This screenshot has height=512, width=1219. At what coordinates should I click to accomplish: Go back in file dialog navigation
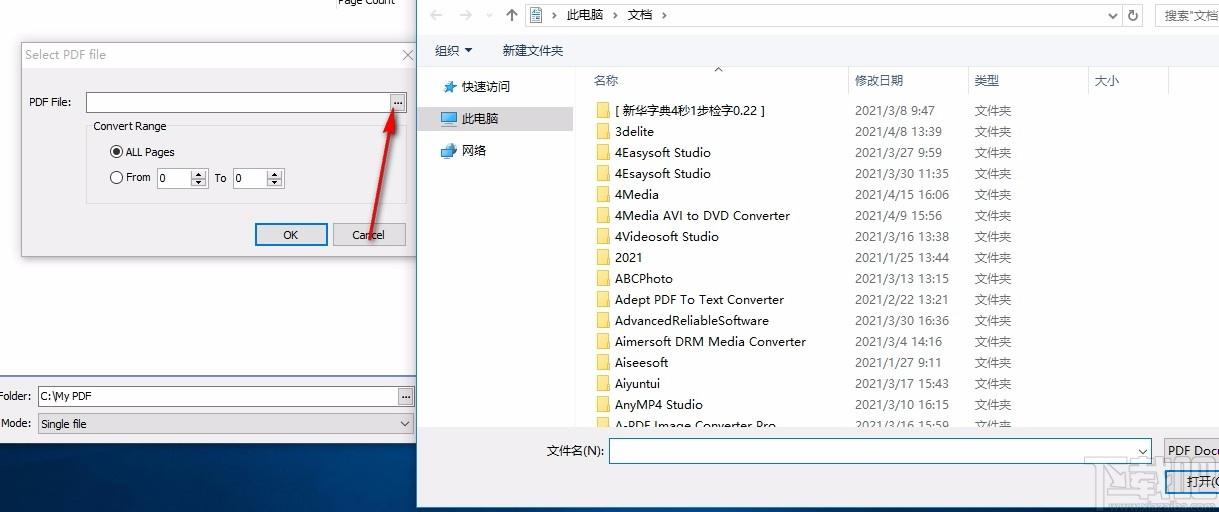(438, 15)
